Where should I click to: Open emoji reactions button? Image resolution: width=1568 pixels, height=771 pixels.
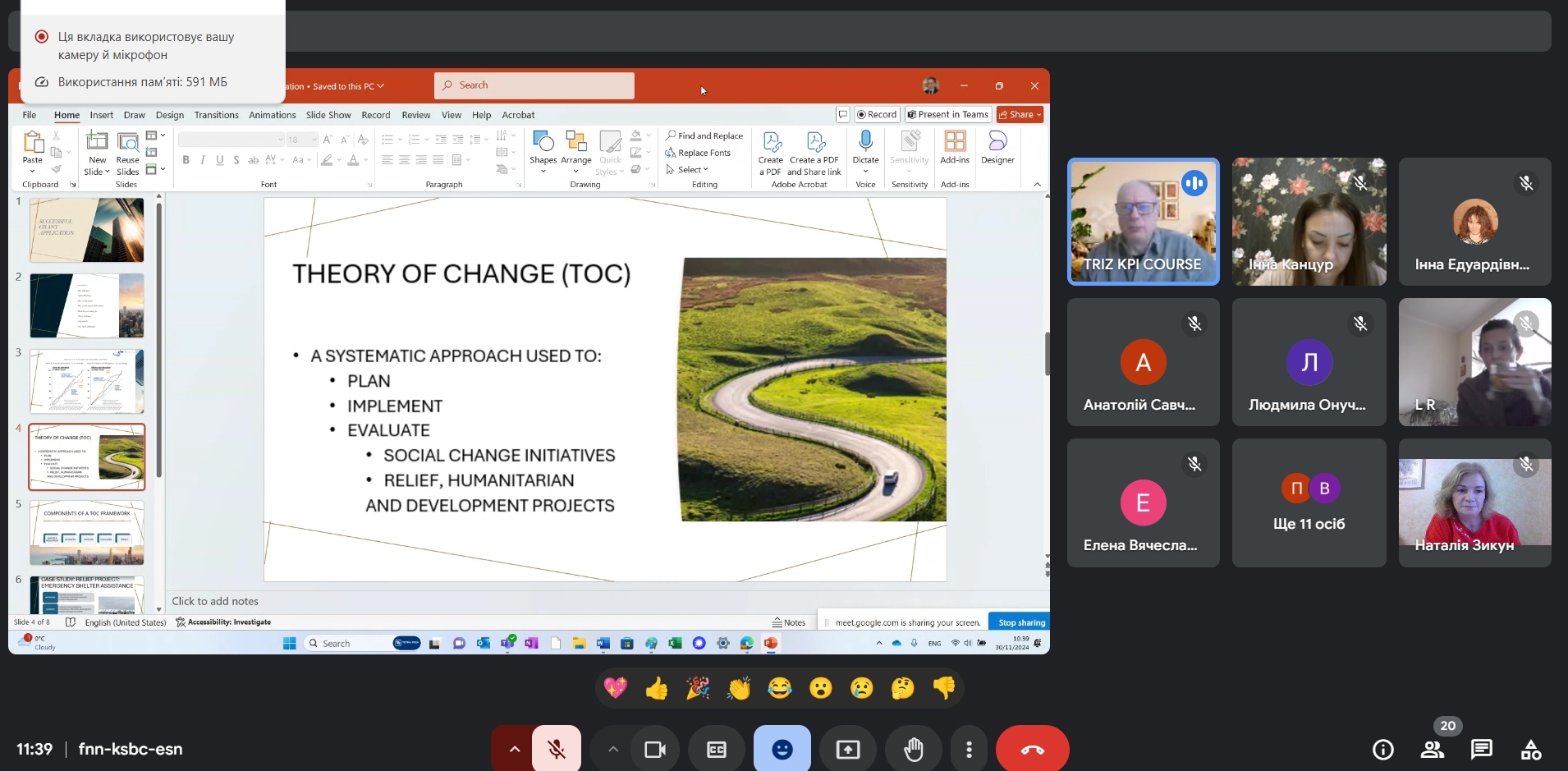point(782,749)
